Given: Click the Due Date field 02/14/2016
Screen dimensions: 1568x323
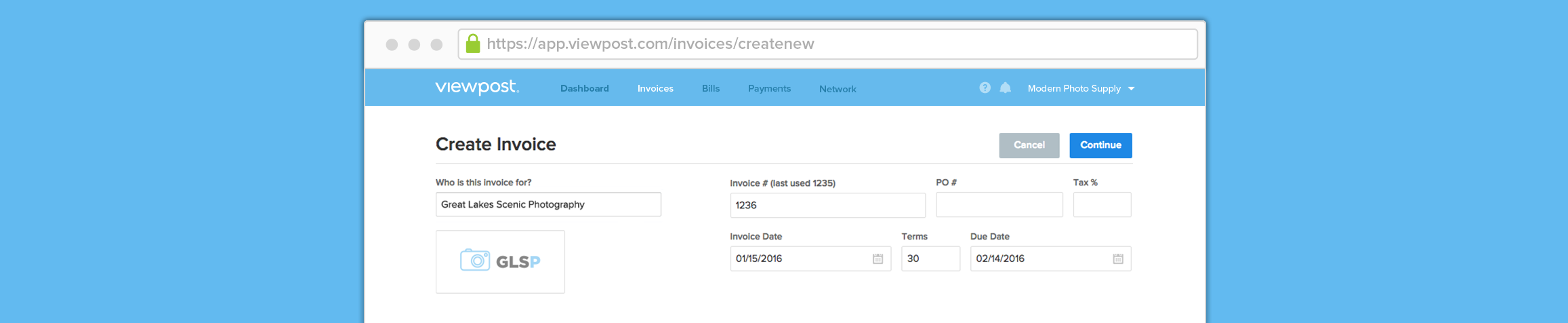Looking at the screenshot, I should (x=1050, y=259).
